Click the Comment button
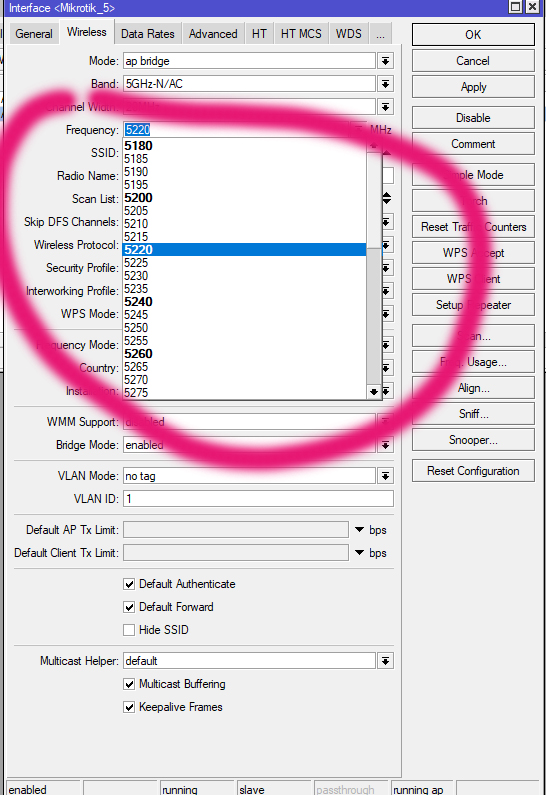The image size is (546, 795). (473, 144)
